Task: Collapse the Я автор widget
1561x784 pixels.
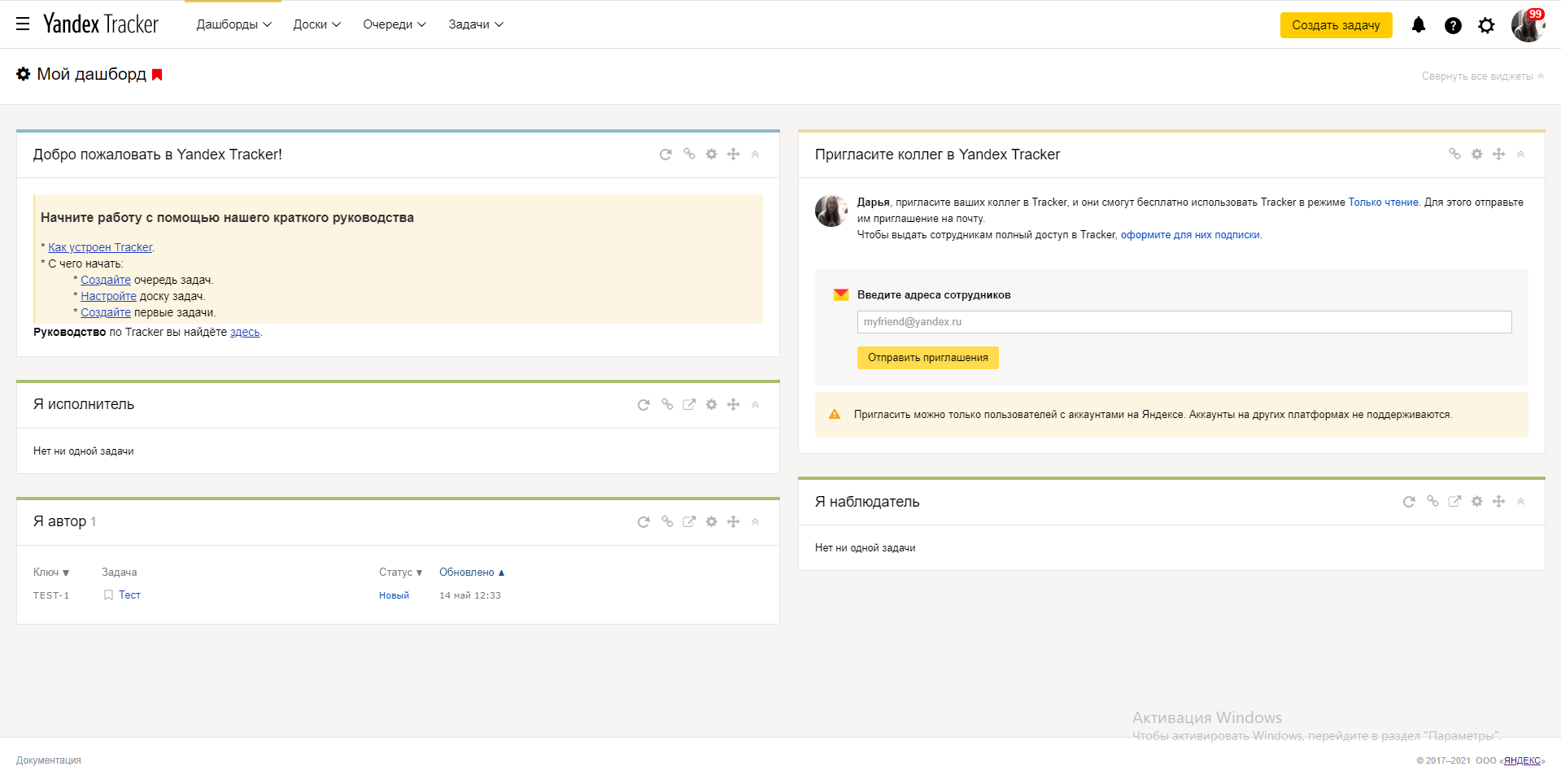Action: [x=756, y=522]
